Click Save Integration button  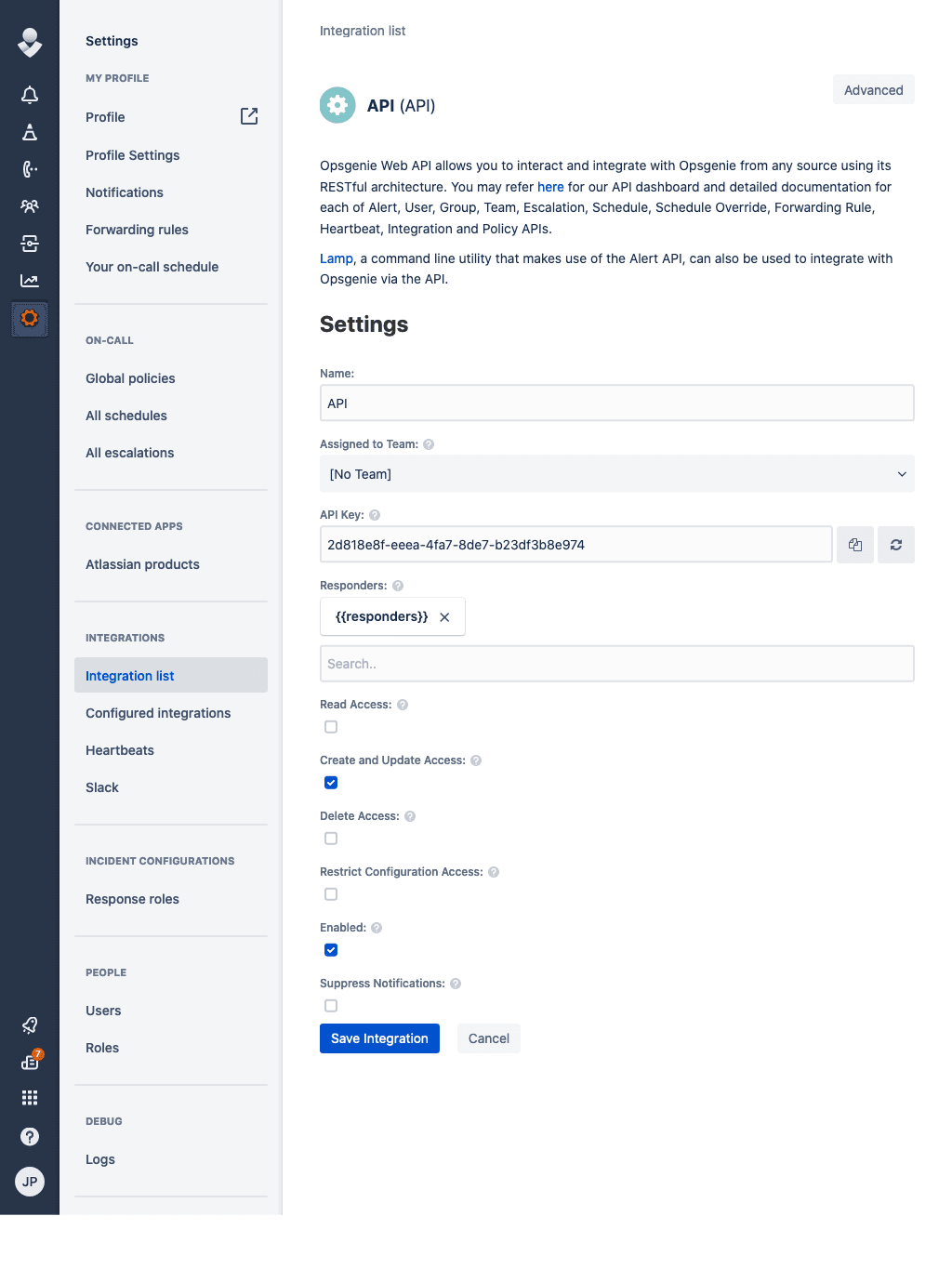379,1038
